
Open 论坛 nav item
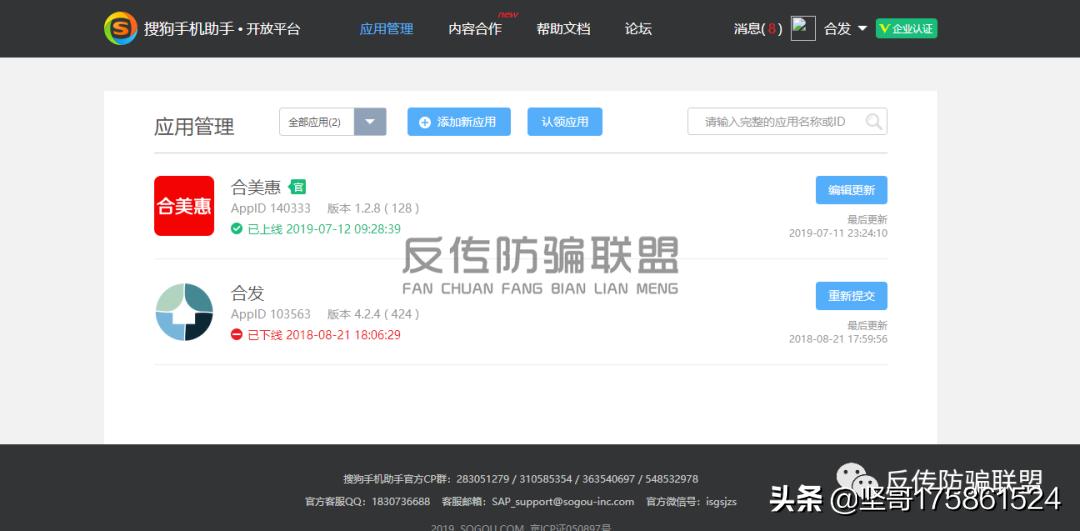(638, 29)
